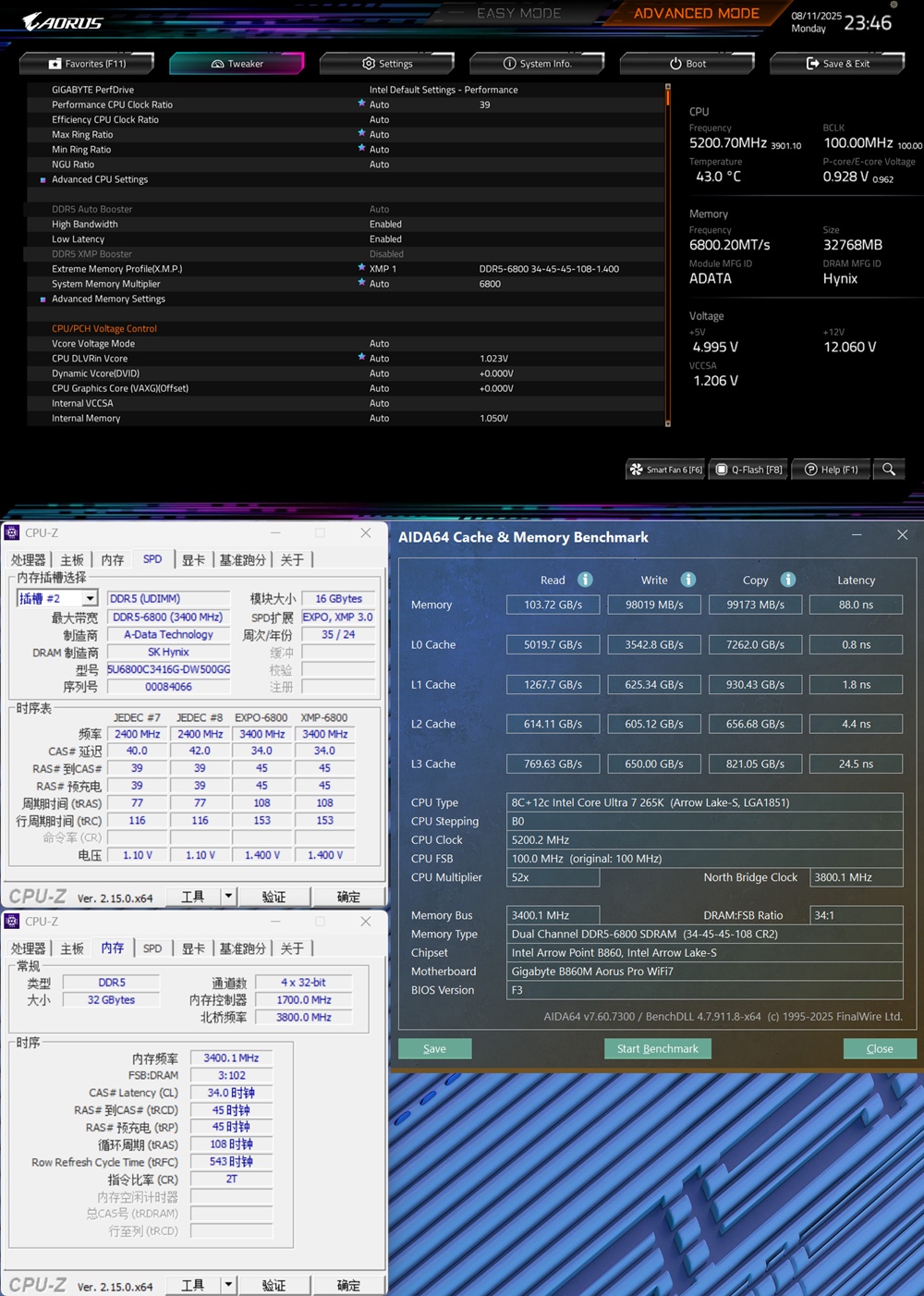
Task: Open the SPD tab in bottom CPU-Z window
Action: pos(152,948)
